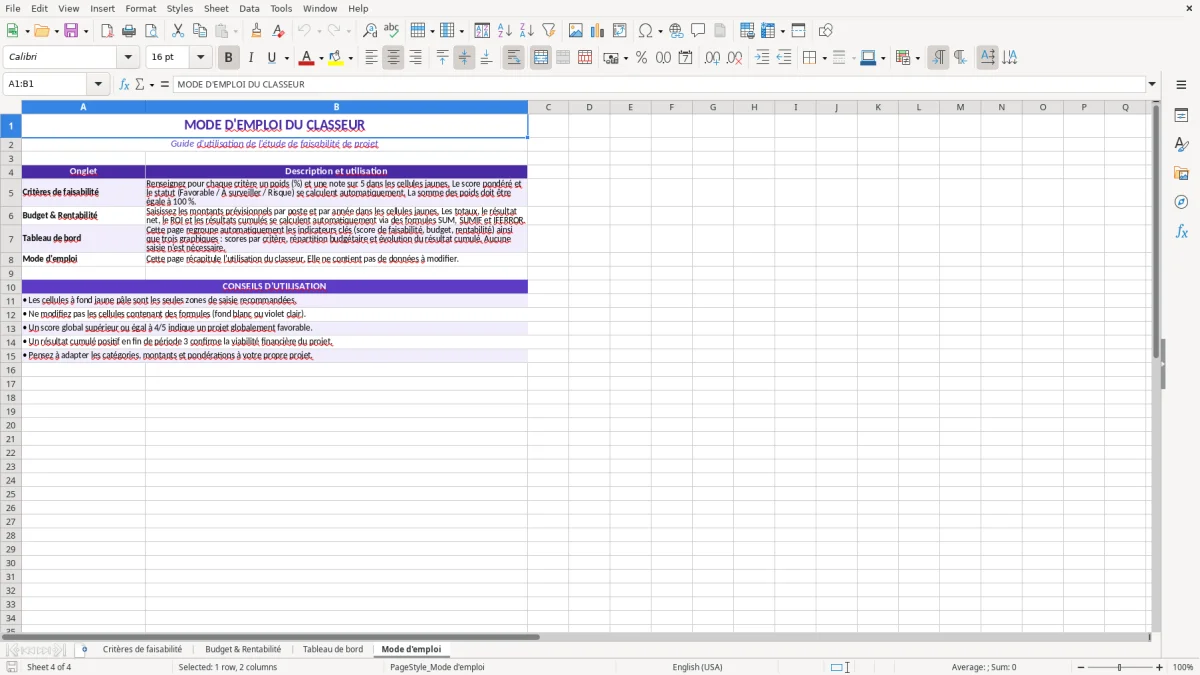Screen dimensions: 1200x675
Task: Insert hyperlink globe icon
Action: click(677, 31)
